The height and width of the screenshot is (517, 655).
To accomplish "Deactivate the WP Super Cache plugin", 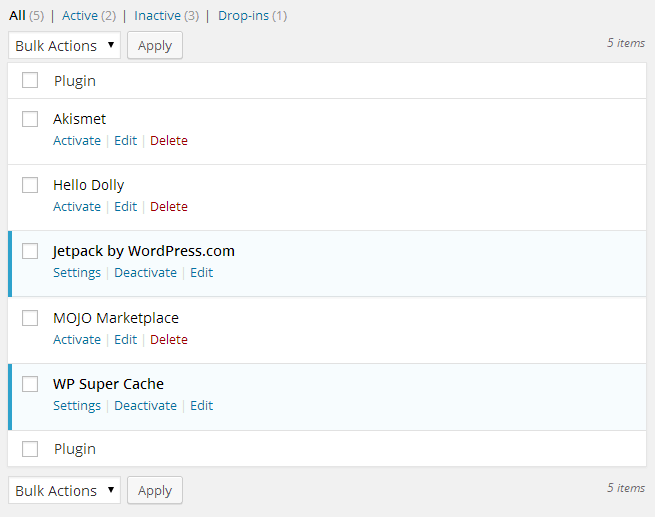I will point(146,405).
